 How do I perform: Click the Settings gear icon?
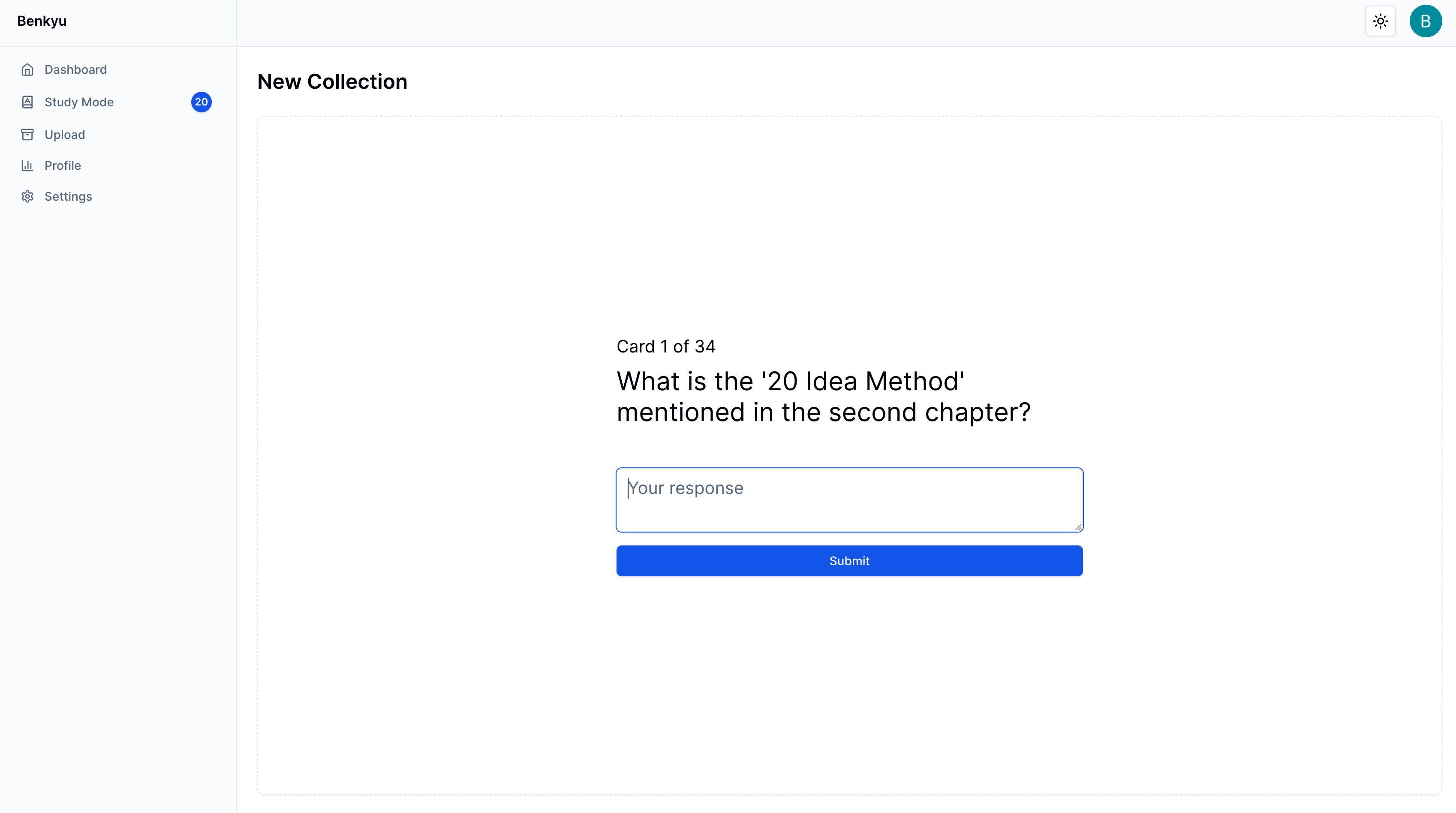tap(27, 196)
